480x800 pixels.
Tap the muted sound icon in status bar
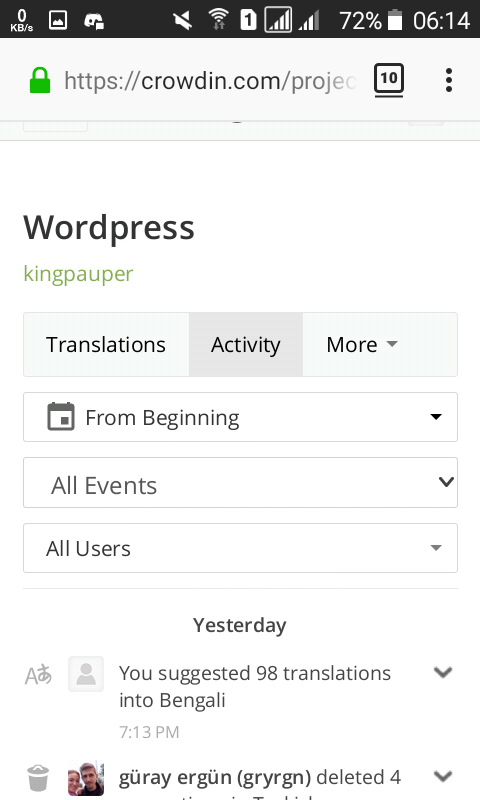(x=182, y=20)
